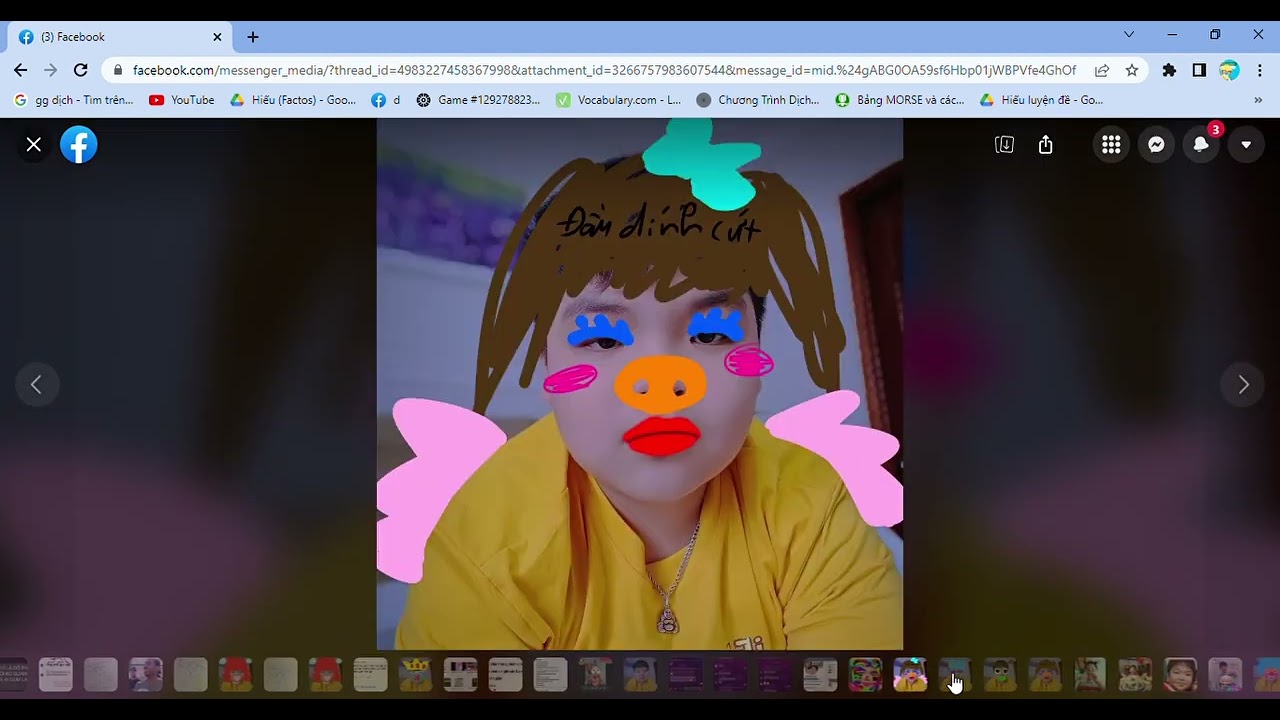The height and width of the screenshot is (720, 1280).
Task: Go to the next photo
Action: (1243, 385)
